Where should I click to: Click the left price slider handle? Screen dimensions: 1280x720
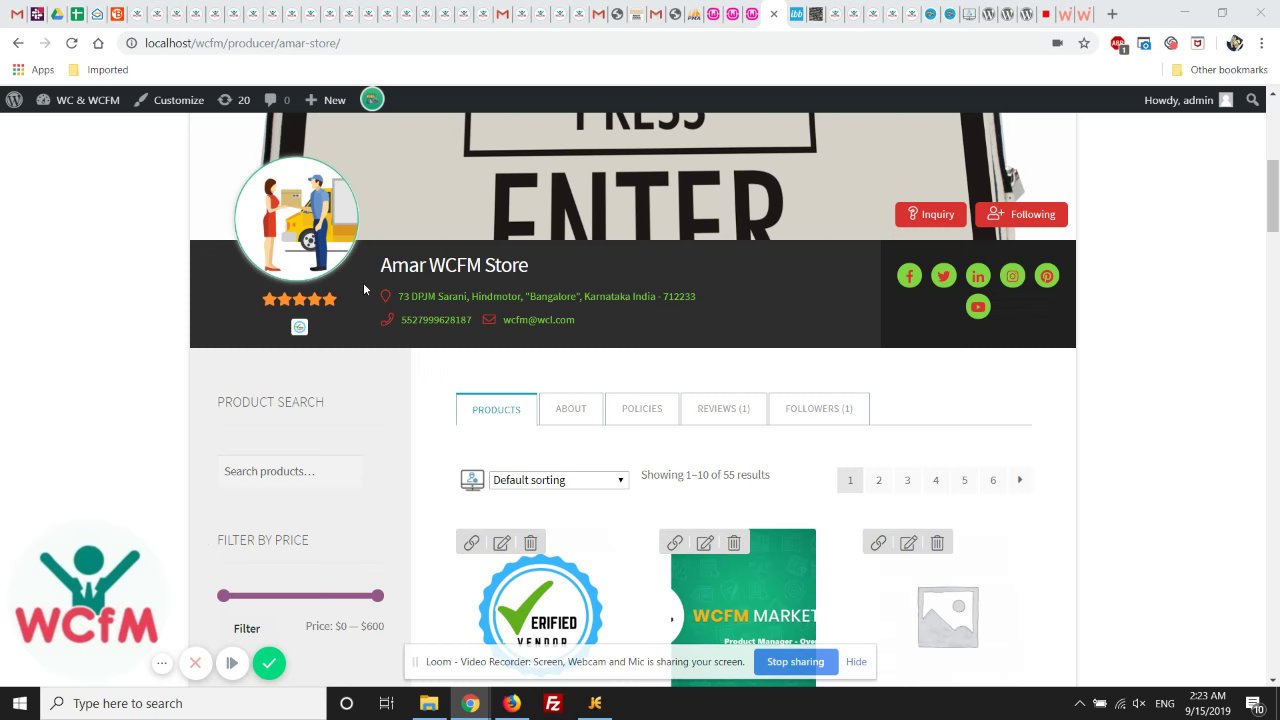(224, 596)
